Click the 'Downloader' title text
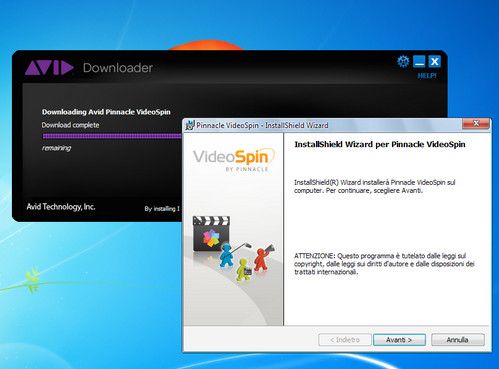Image resolution: width=499 pixels, height=369 pixels. 118,68
